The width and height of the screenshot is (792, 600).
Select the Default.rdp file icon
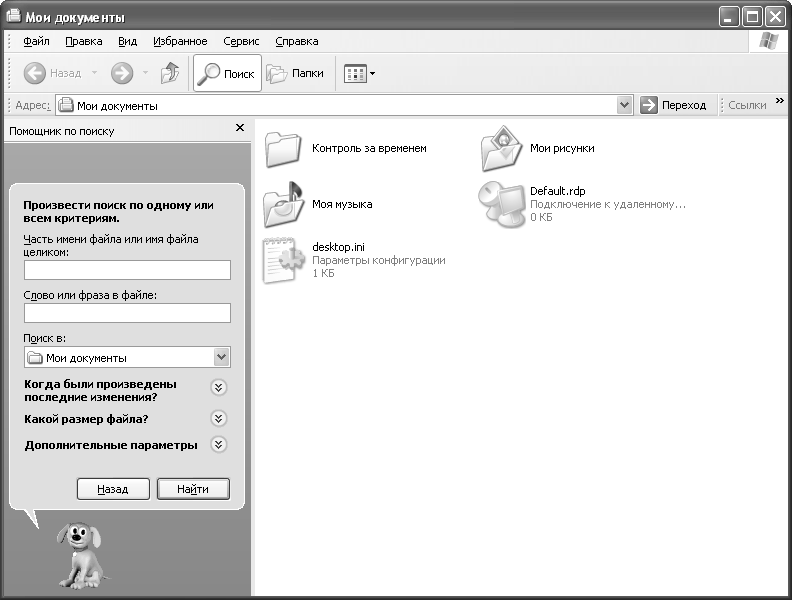(501, 204)
